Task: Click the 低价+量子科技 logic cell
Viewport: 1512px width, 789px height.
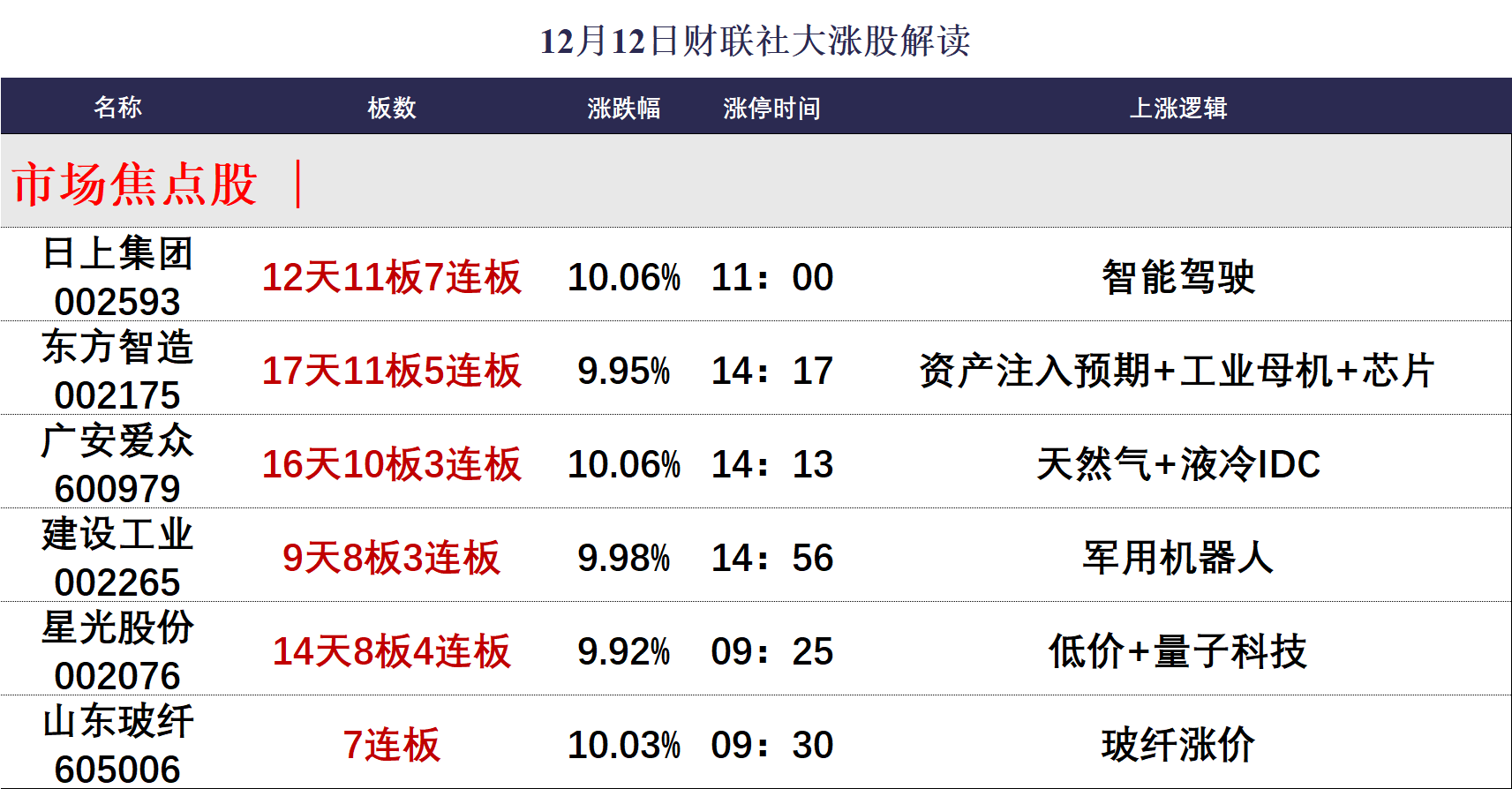Action: click(1177, 651)
